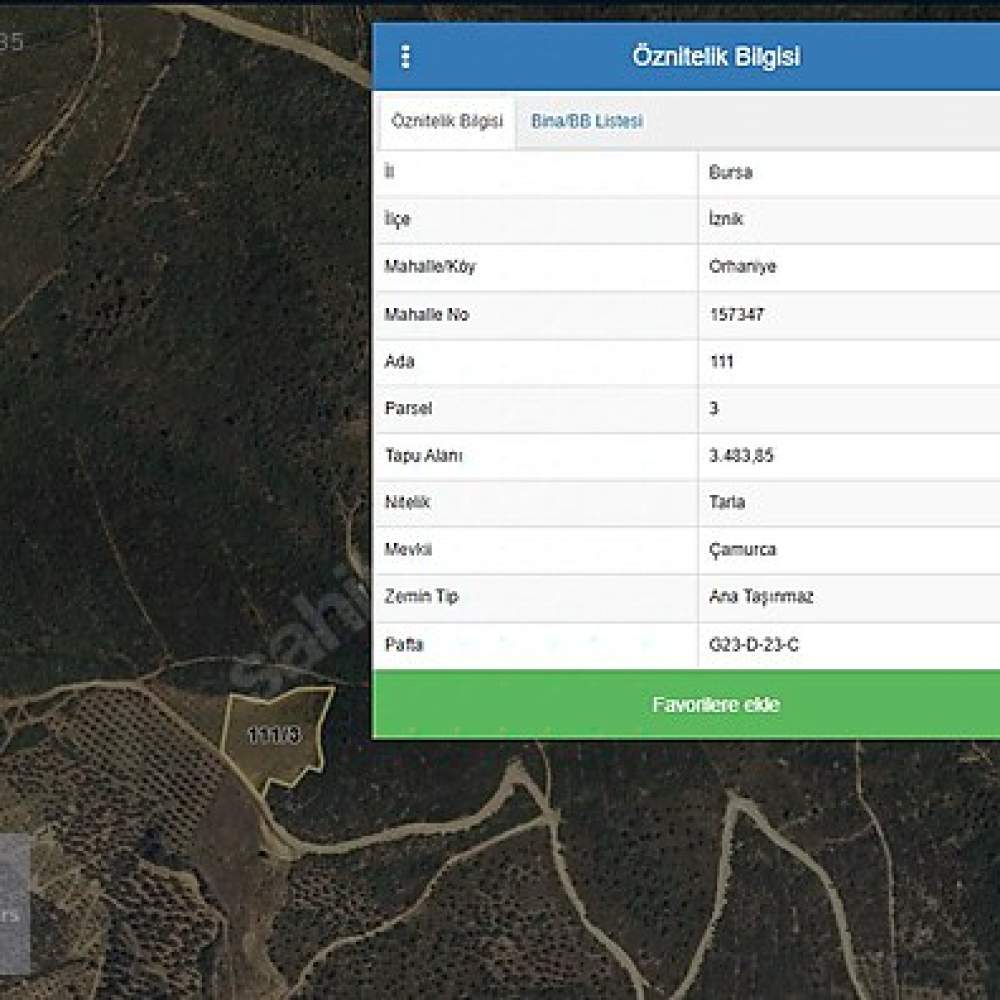The height and width of the screenshot is (1000, 1000).
Task: Click the Mahalle No label
Action: pyautogui.click(x=427, y=314)
